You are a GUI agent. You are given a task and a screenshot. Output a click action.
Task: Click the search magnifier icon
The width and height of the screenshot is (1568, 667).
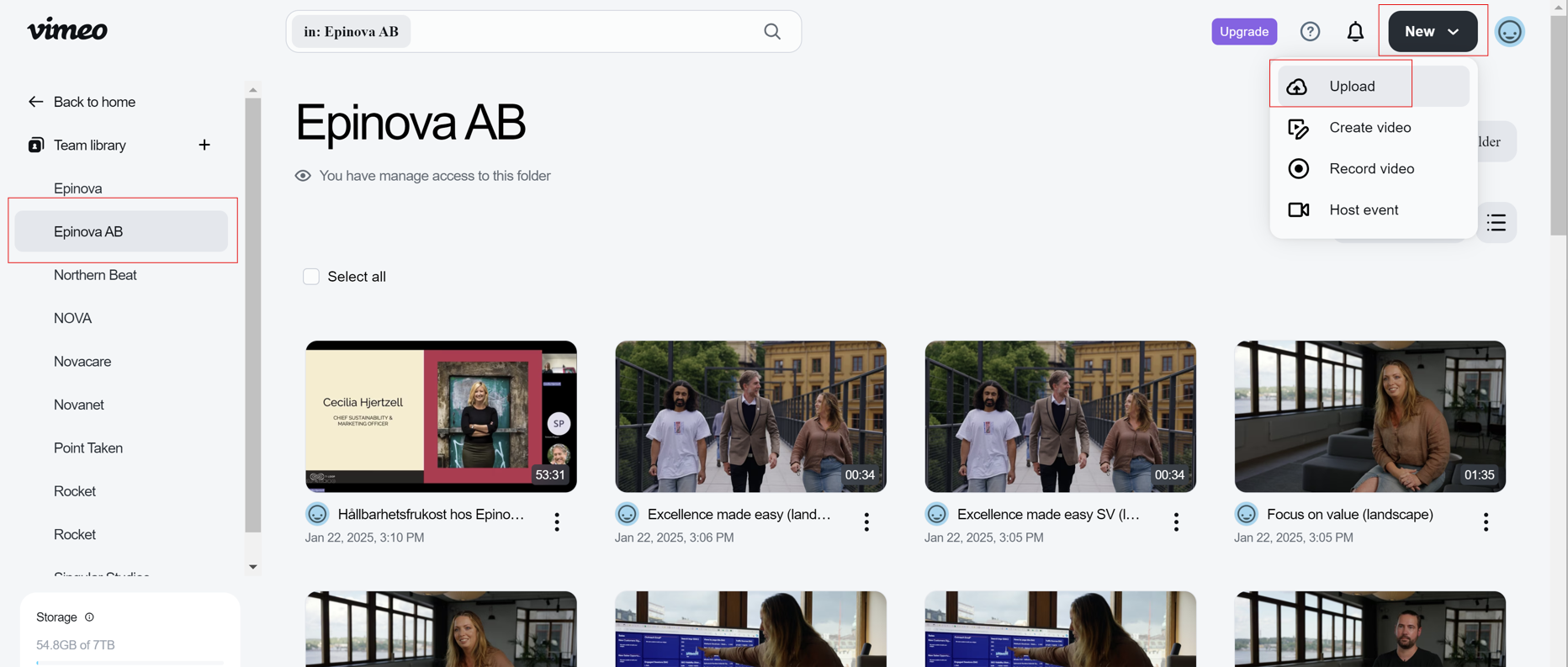point(772,32)
